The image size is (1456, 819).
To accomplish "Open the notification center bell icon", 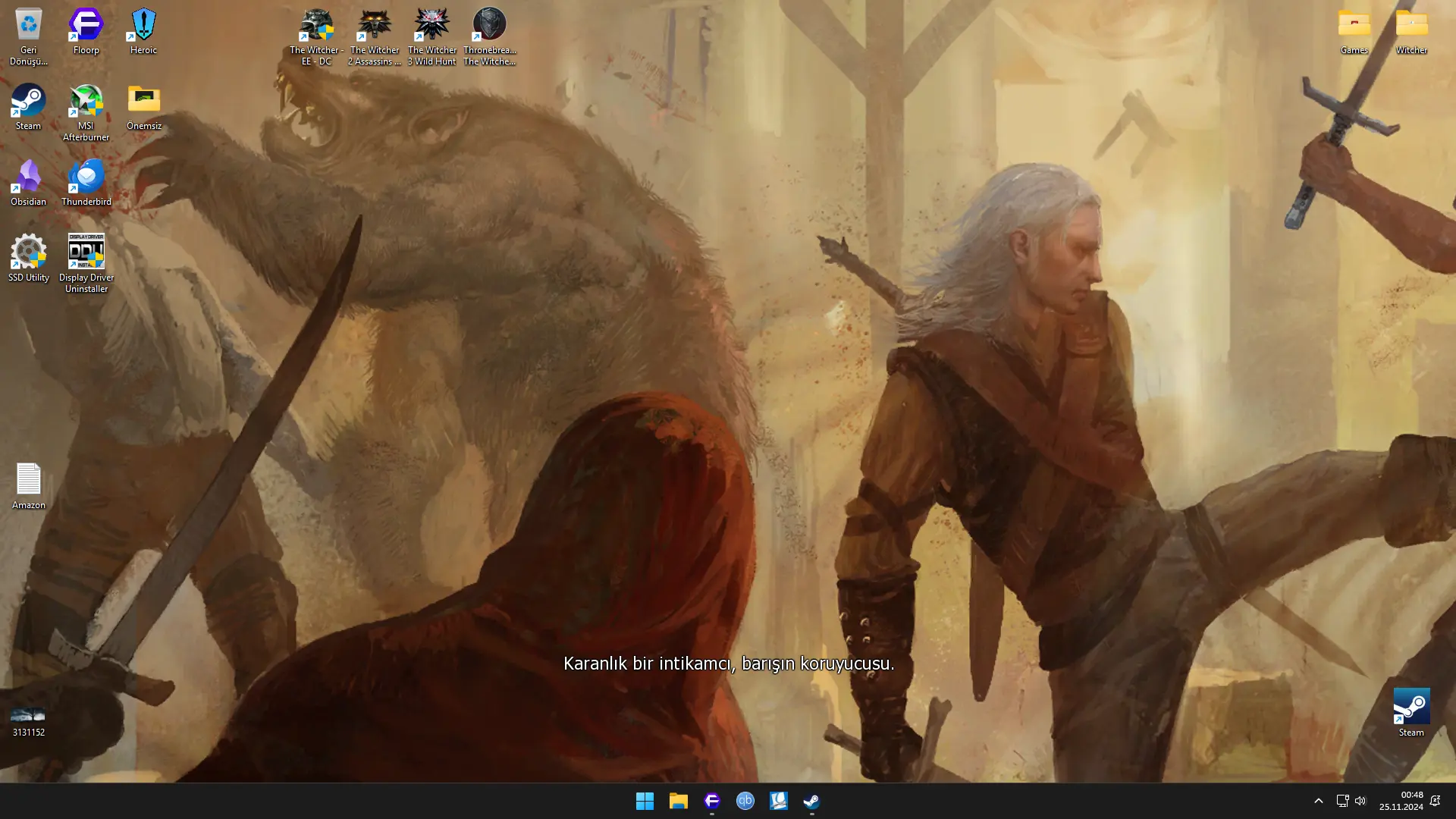I will [x=1436, y=801].
